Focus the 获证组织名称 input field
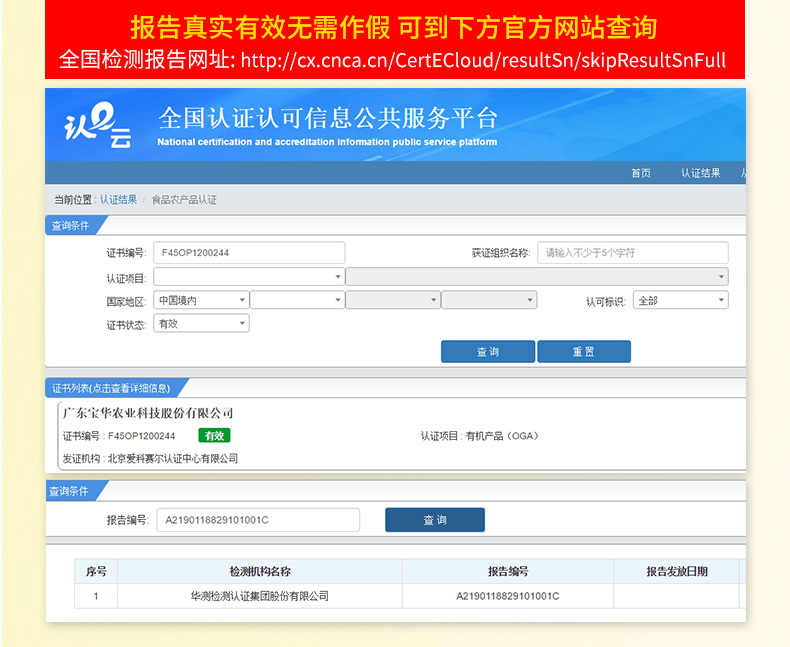This screenshot has height=647, width=790. tap(633, 252)
